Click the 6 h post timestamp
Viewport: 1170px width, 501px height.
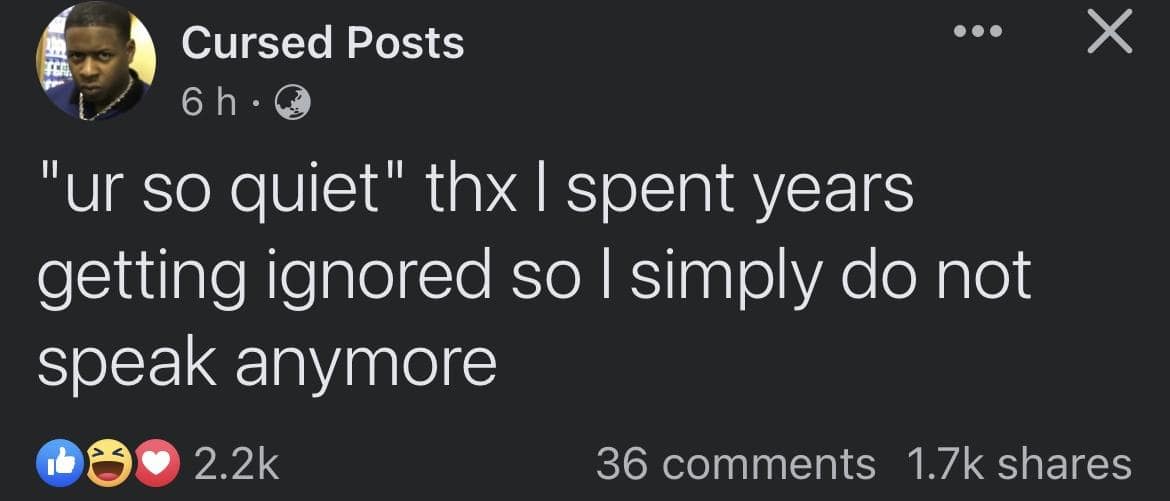208,100
